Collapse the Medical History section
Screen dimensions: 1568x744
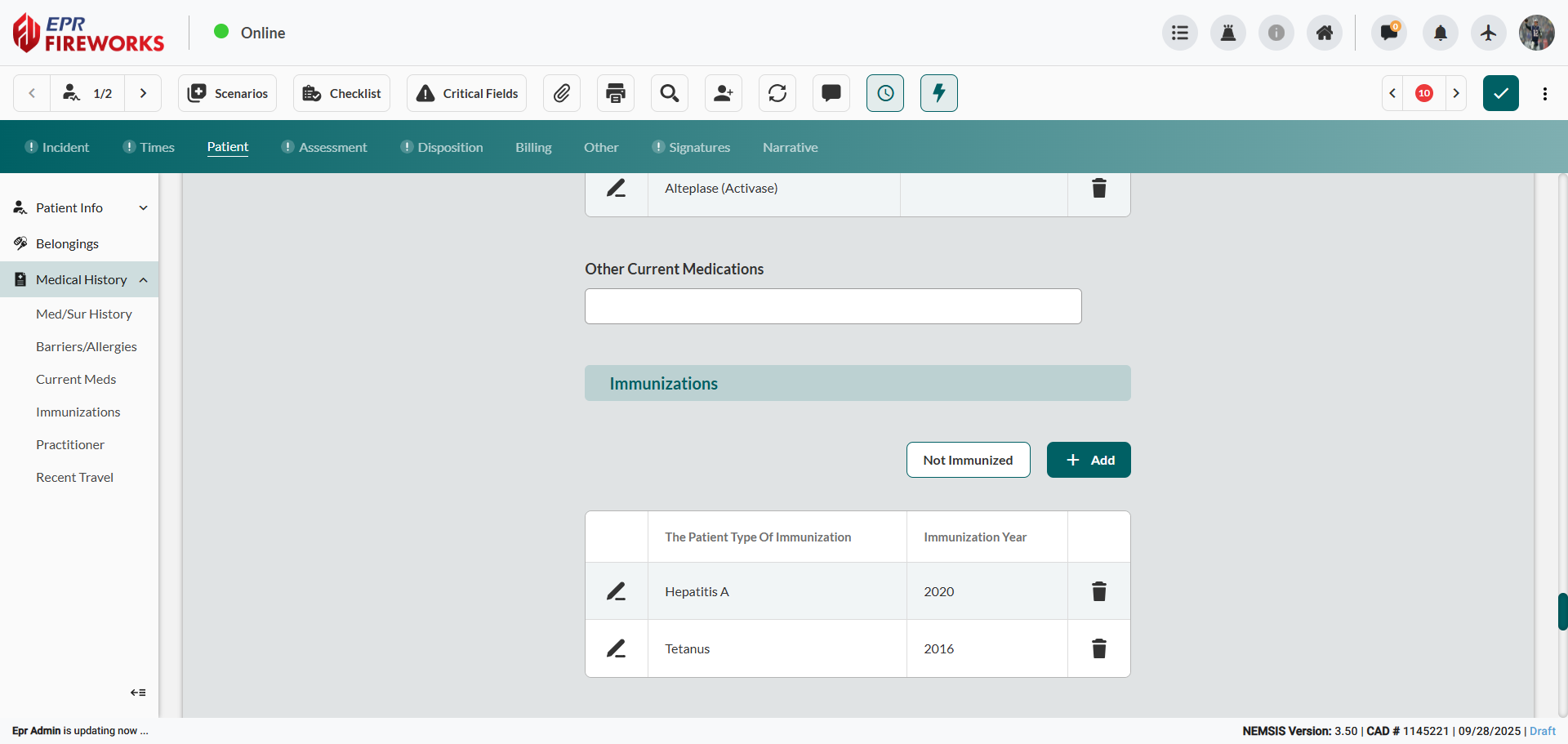(x=144, y=280)
